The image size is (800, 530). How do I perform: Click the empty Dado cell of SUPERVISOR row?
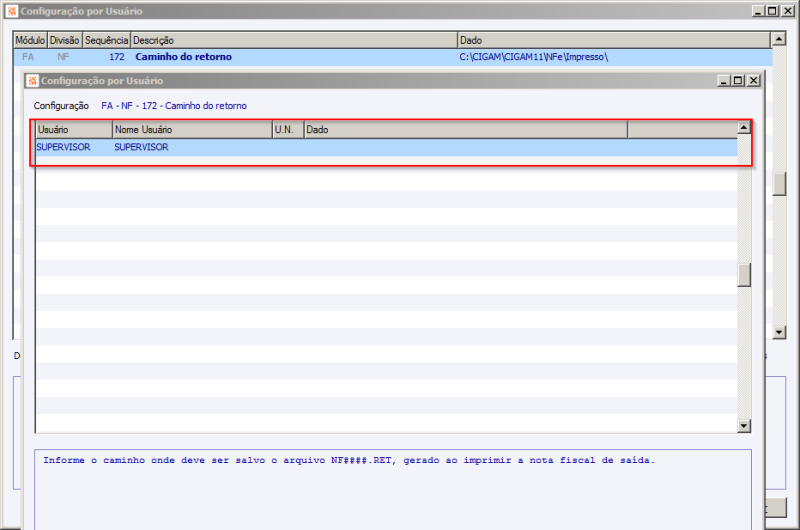[x=466, y=147]
